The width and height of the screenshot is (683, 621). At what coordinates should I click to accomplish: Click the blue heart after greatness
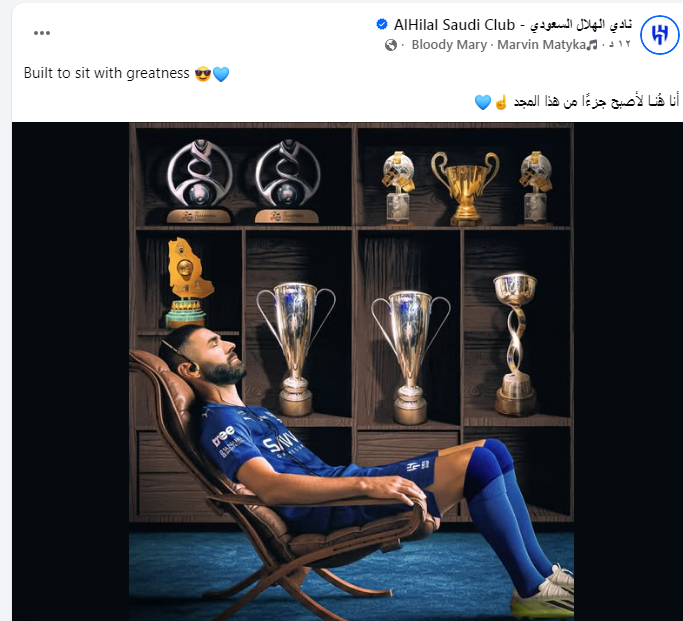pyautogui.click(x=221, y=74)
